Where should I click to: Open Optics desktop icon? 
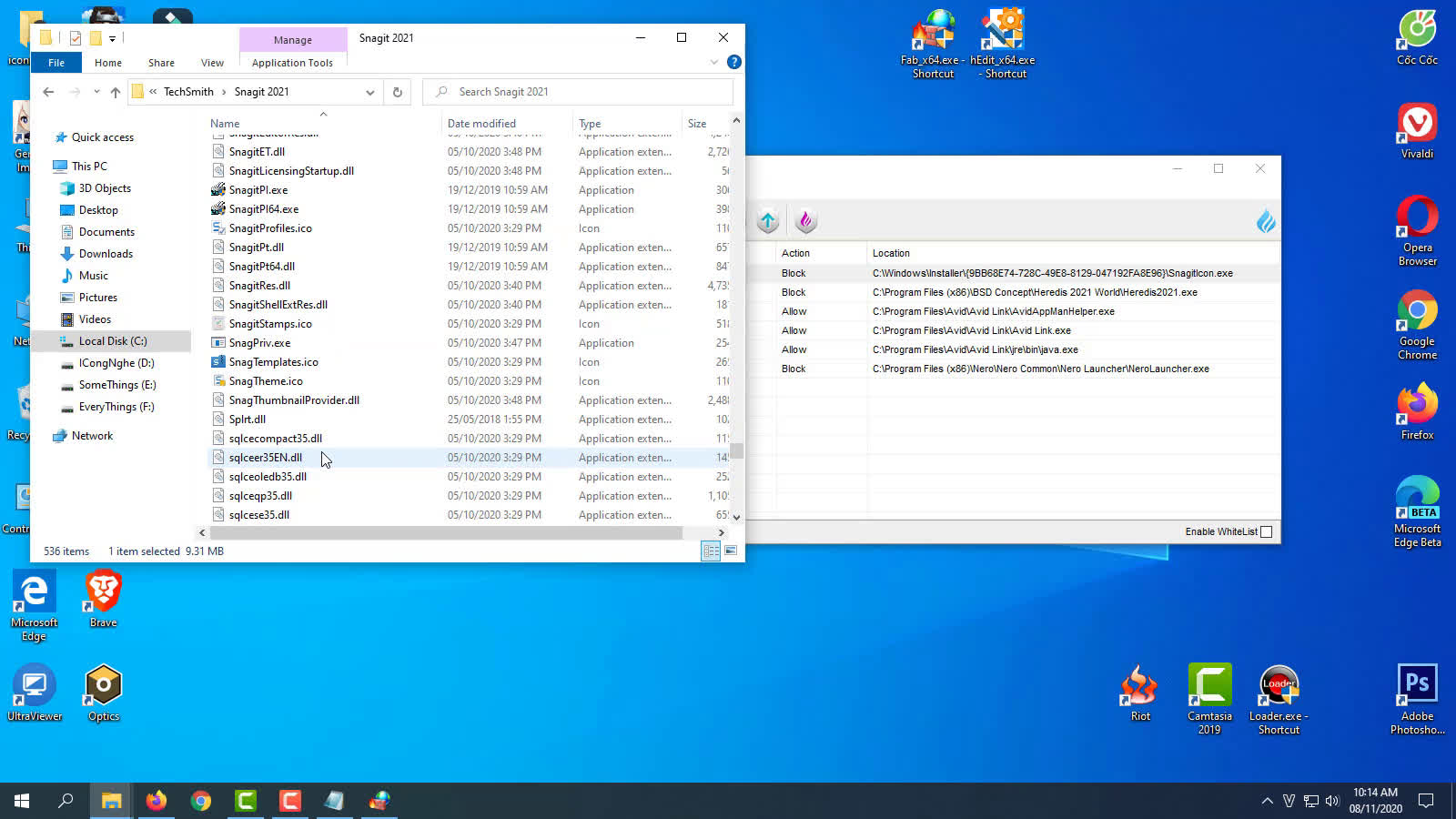tap(103, 693)
